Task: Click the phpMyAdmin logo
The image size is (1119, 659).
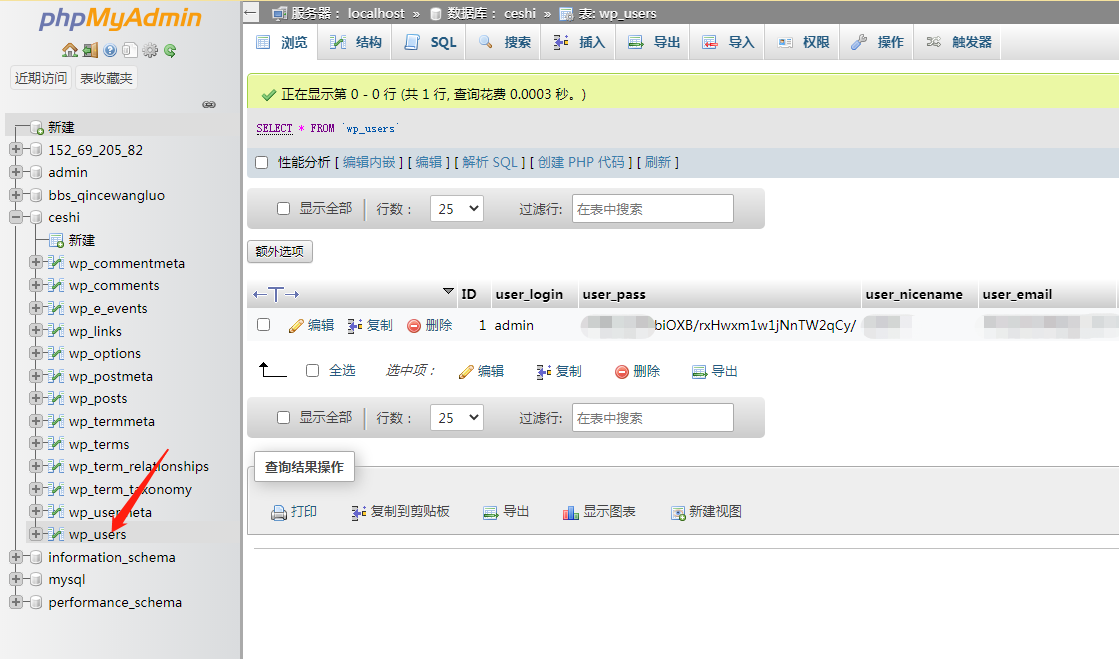Action: [120, 19]
